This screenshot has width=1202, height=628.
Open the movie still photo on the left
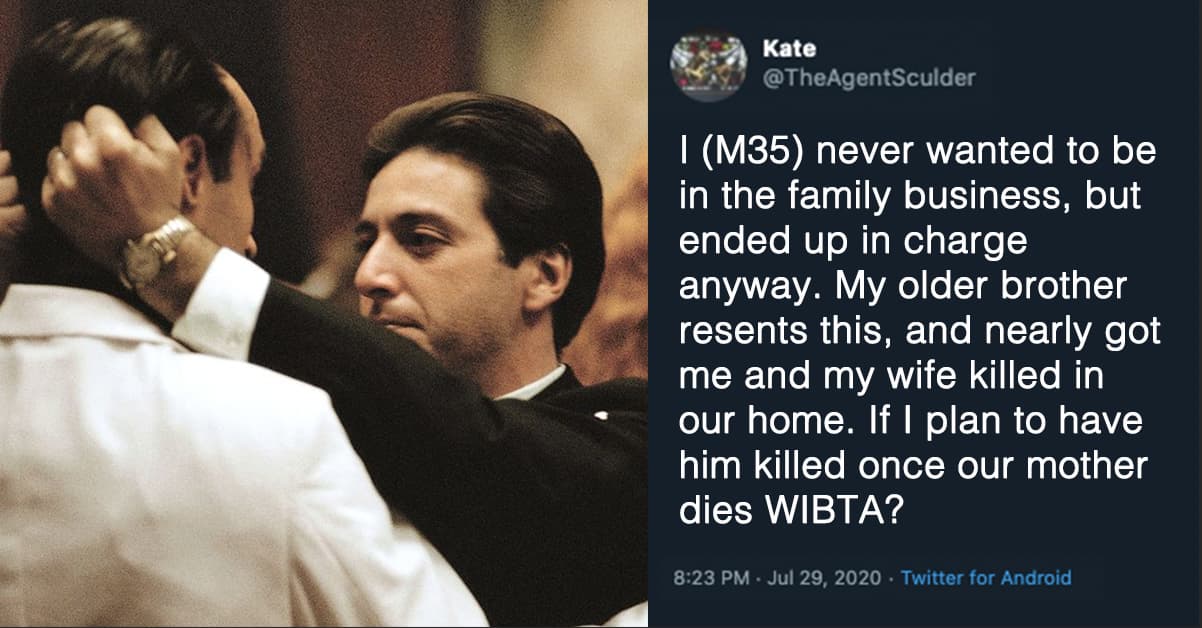324,314
